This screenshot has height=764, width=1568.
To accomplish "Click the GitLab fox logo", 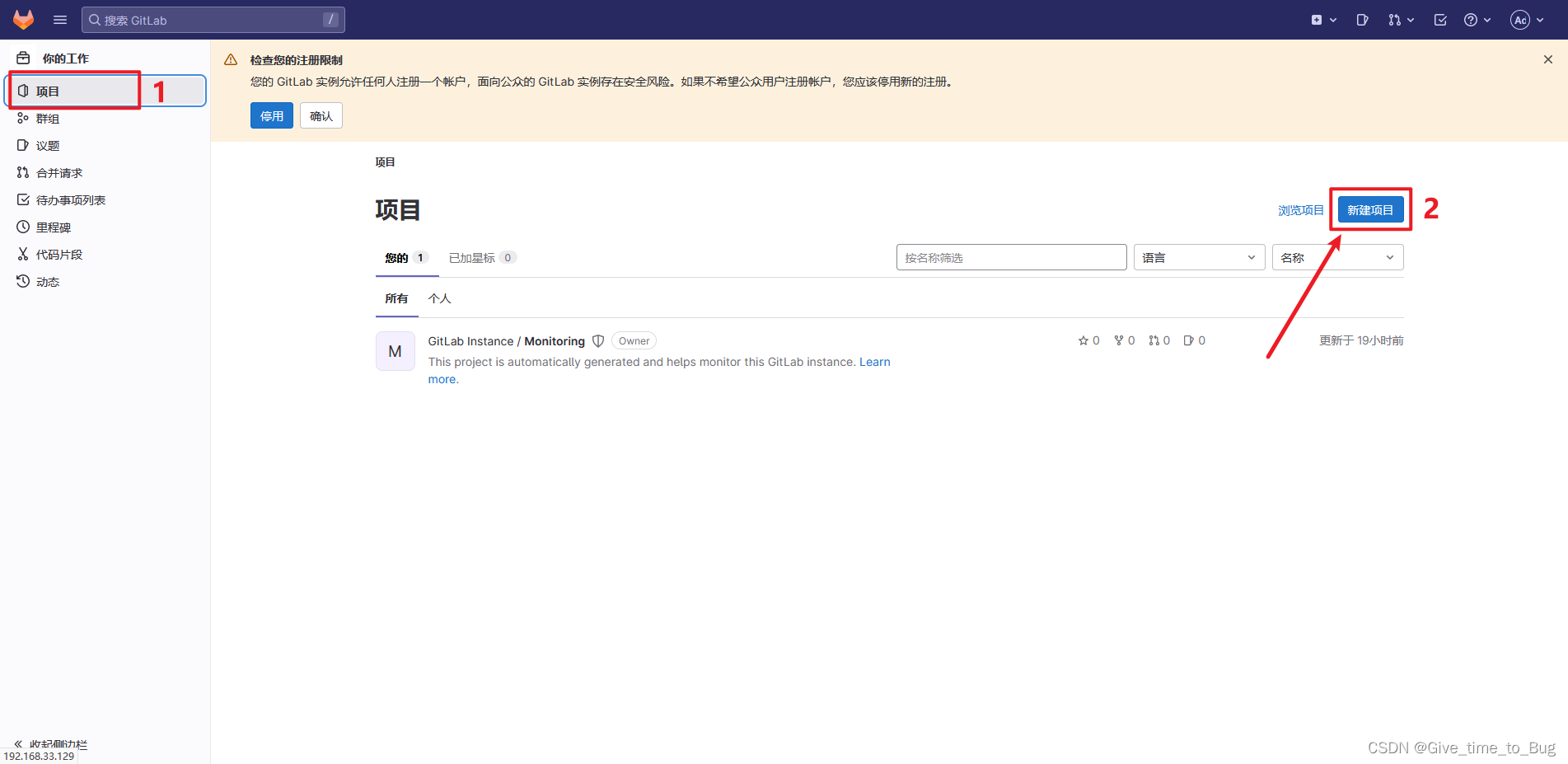I will [23, 20].
